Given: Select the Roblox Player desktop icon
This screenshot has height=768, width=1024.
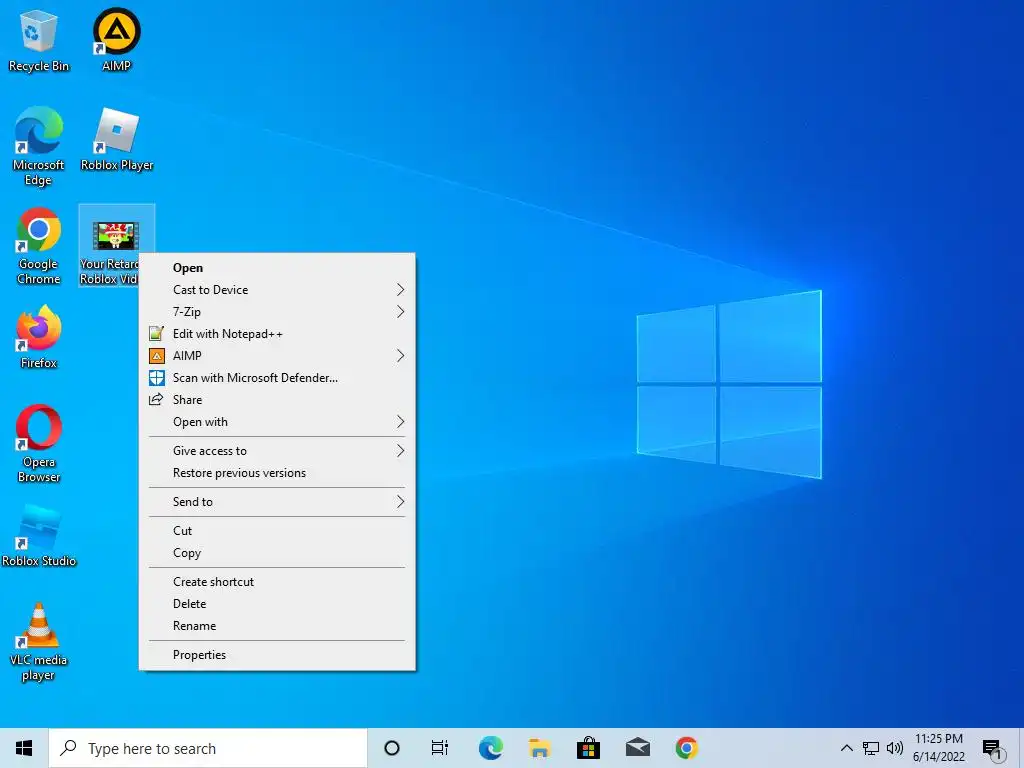Looking at the screenshot, I should pos(116,140).
